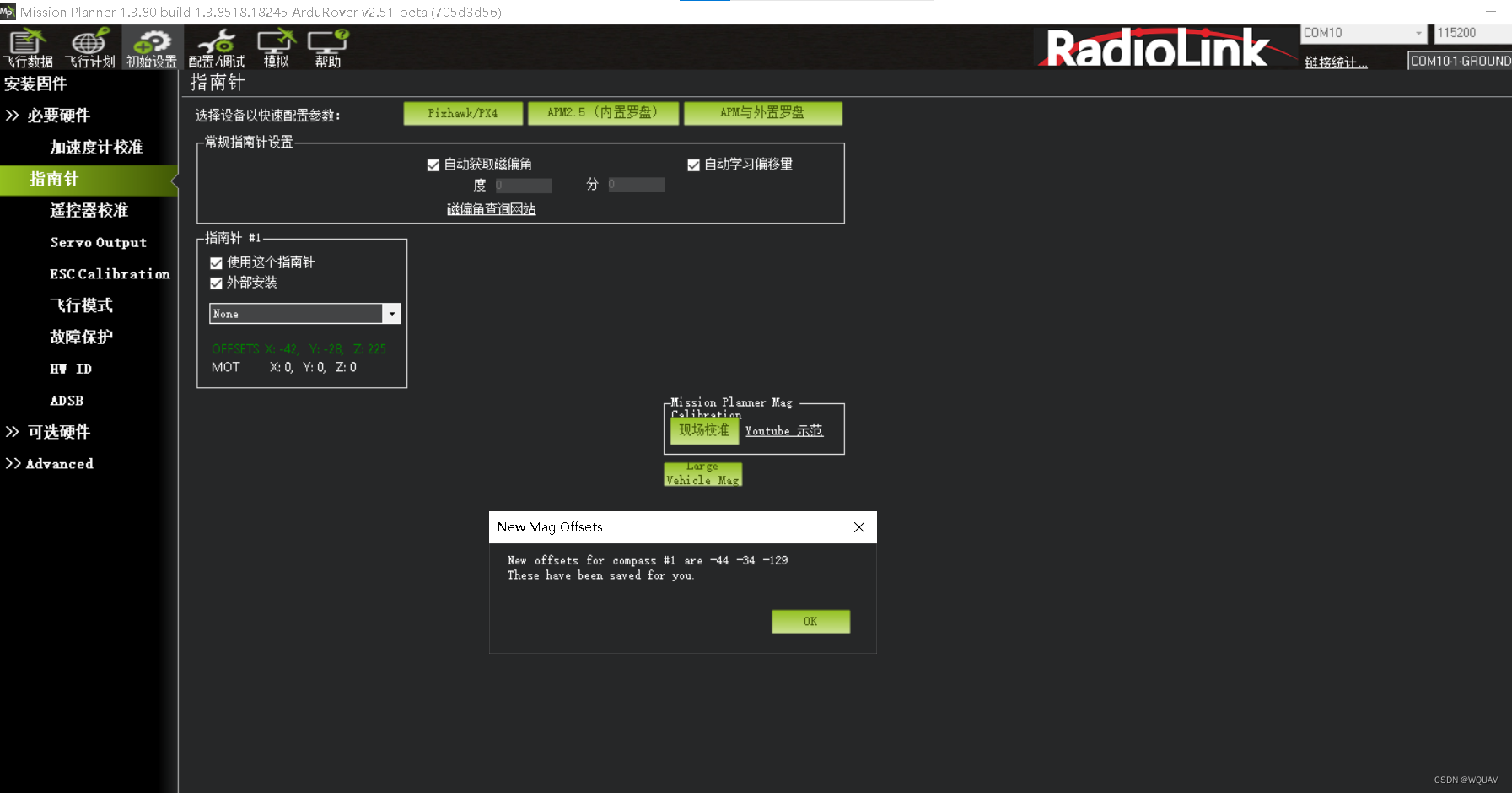Open the 配置/调试 config tuning icon
Screen dimensions: 1512x793
pyautogui.click(x=217, y=48)
